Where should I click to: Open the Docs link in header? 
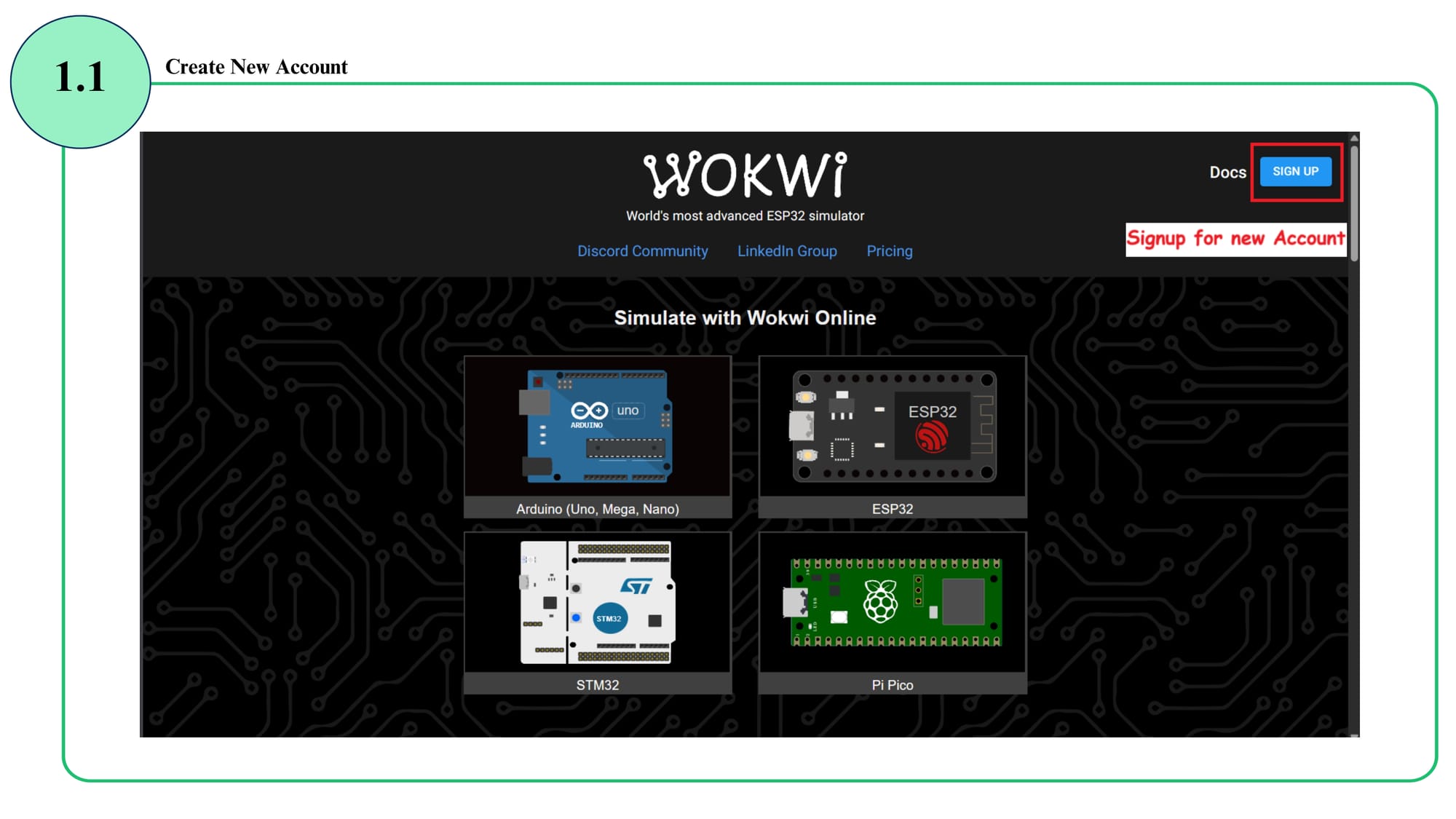coord(1227,173)
